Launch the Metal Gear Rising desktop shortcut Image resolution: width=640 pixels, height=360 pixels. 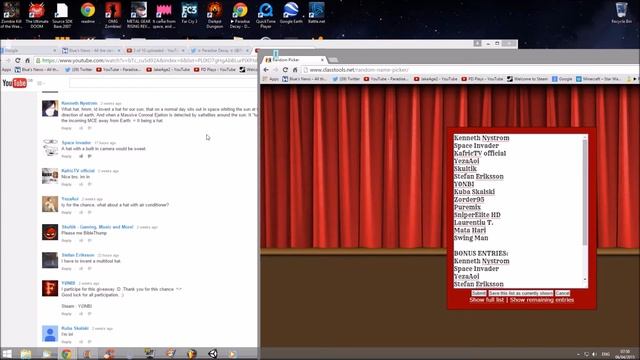[x=138, y=15]
